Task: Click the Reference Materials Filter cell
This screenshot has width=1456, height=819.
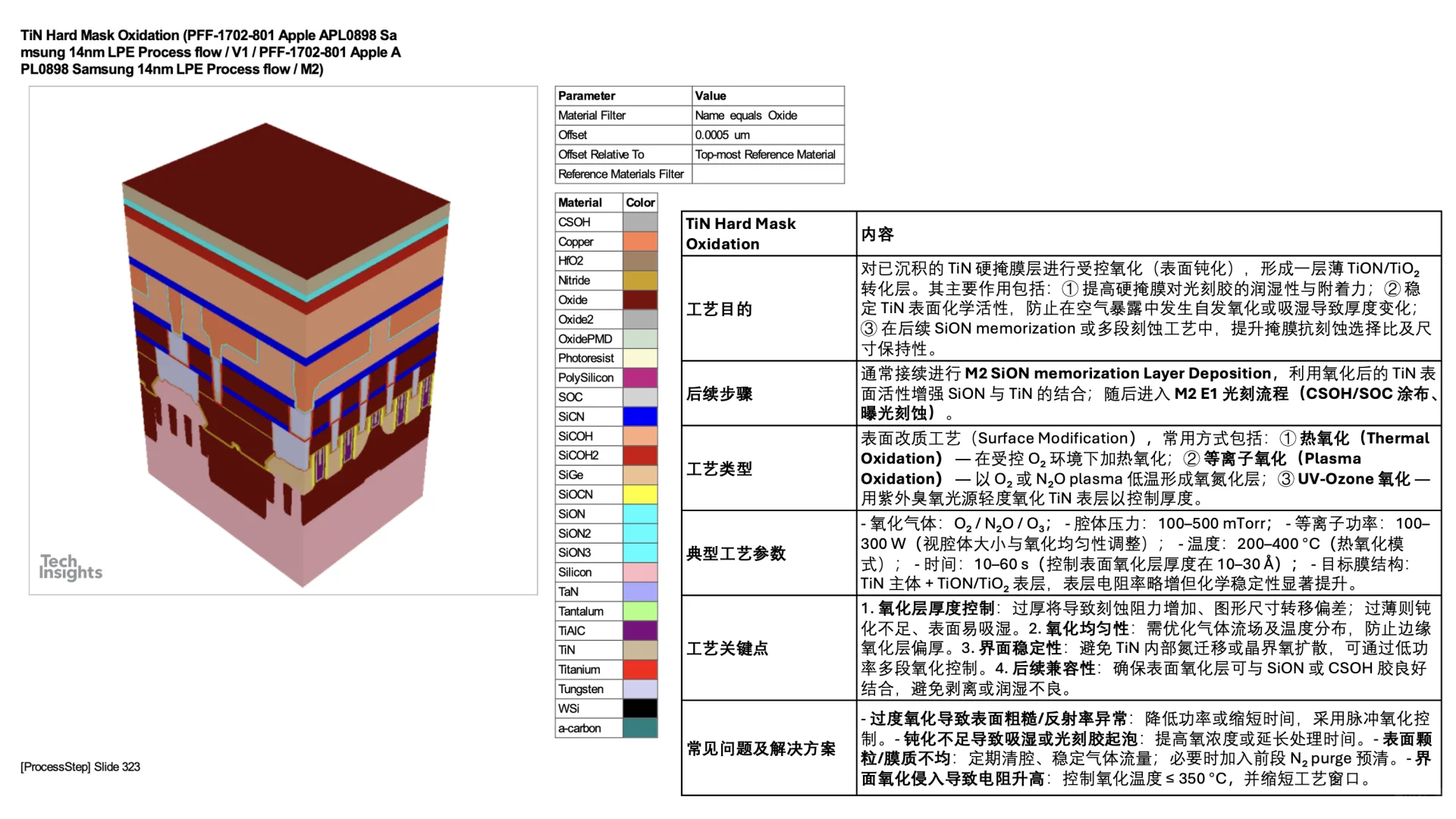Action: pyautogui.click(x=620, y=174)
